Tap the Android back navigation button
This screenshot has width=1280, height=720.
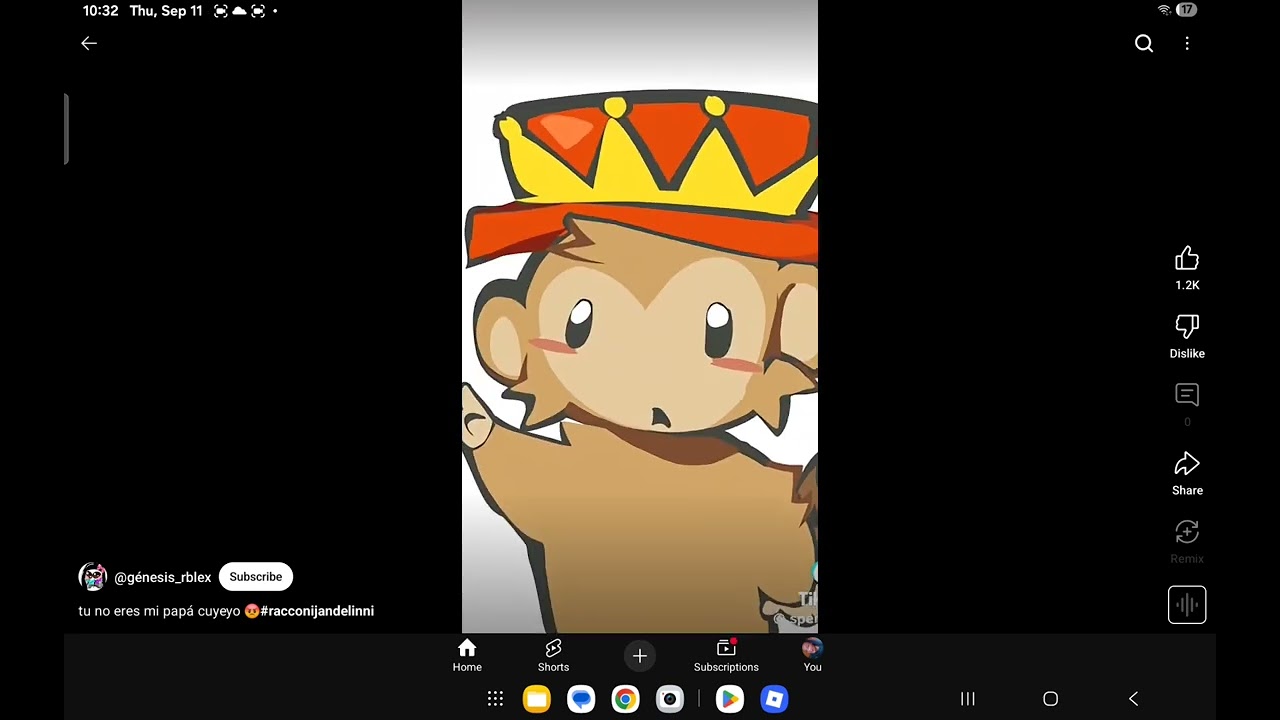pyautogui.click(x=1133, y=699)
